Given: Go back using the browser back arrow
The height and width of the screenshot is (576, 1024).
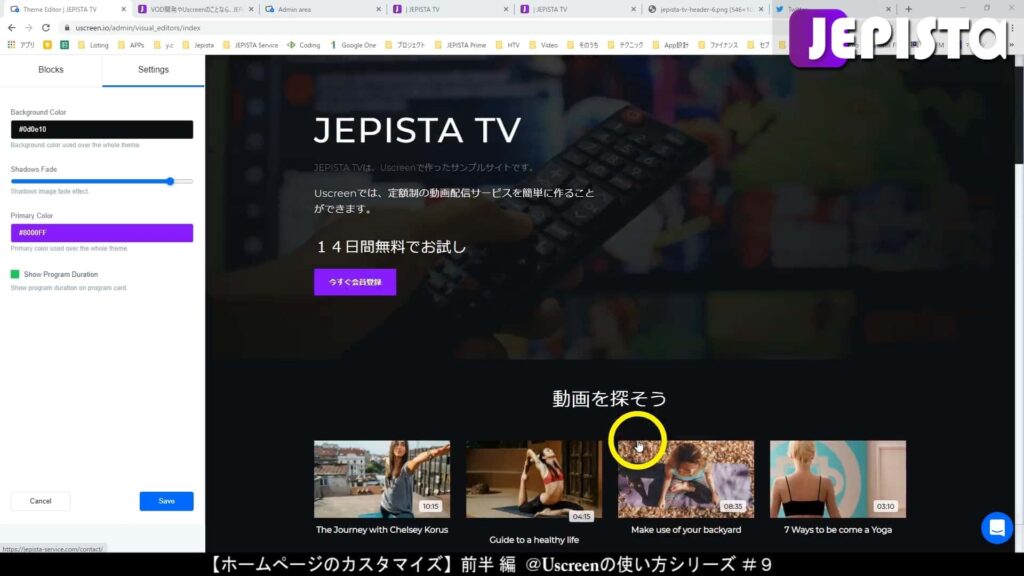Looking at the screenshot, I should 11,28.
